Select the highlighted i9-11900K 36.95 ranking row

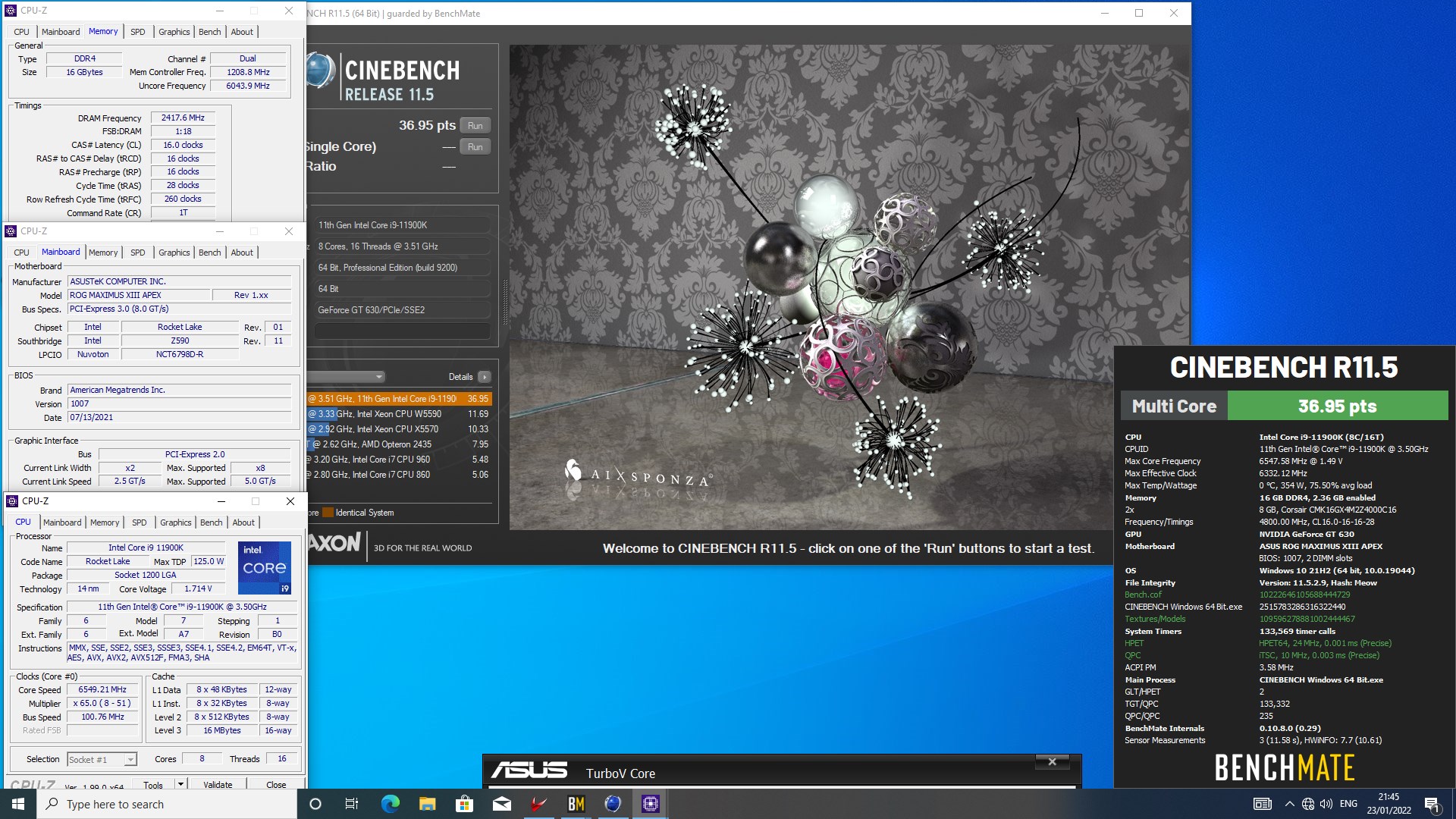pos(399,399)
